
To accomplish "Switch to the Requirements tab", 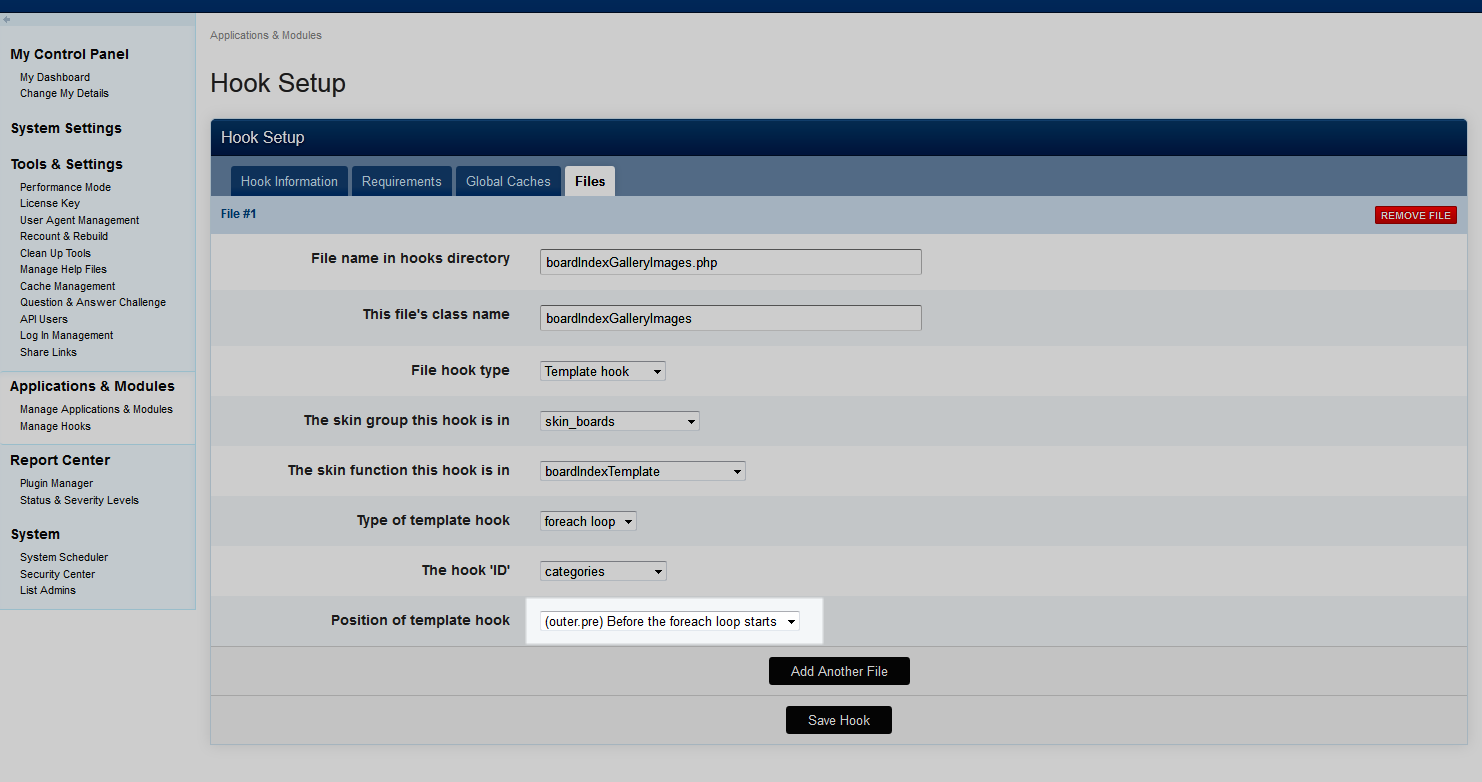I will pos(401,181).
